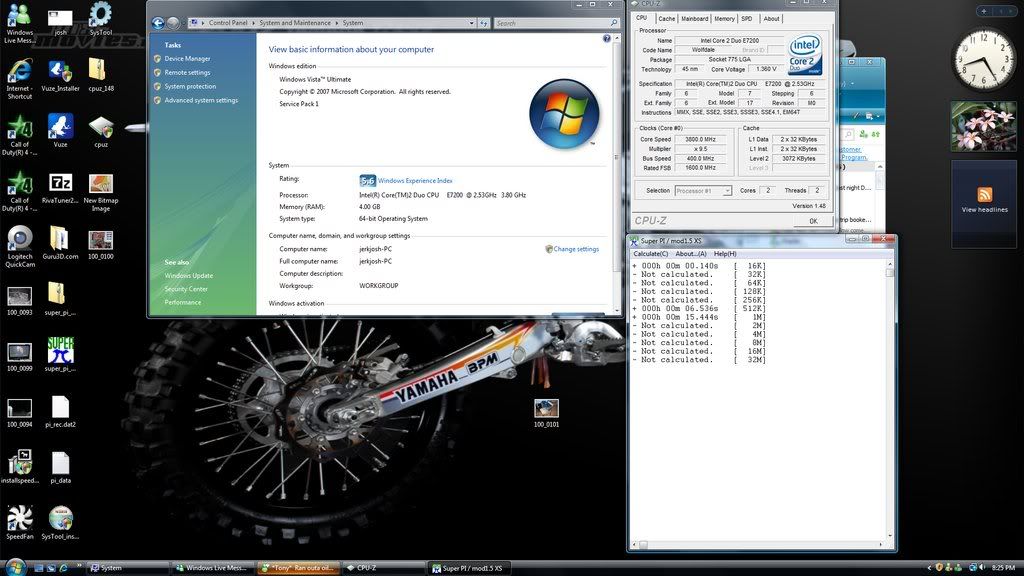Open the 100_0099 image file
Screen dimensions: 1024x576
coord(20,357)
